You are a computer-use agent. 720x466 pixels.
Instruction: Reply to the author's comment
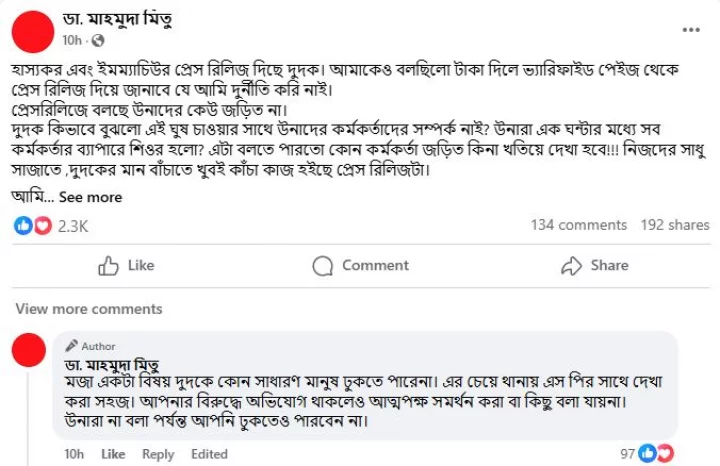click(x=158, y=455)
